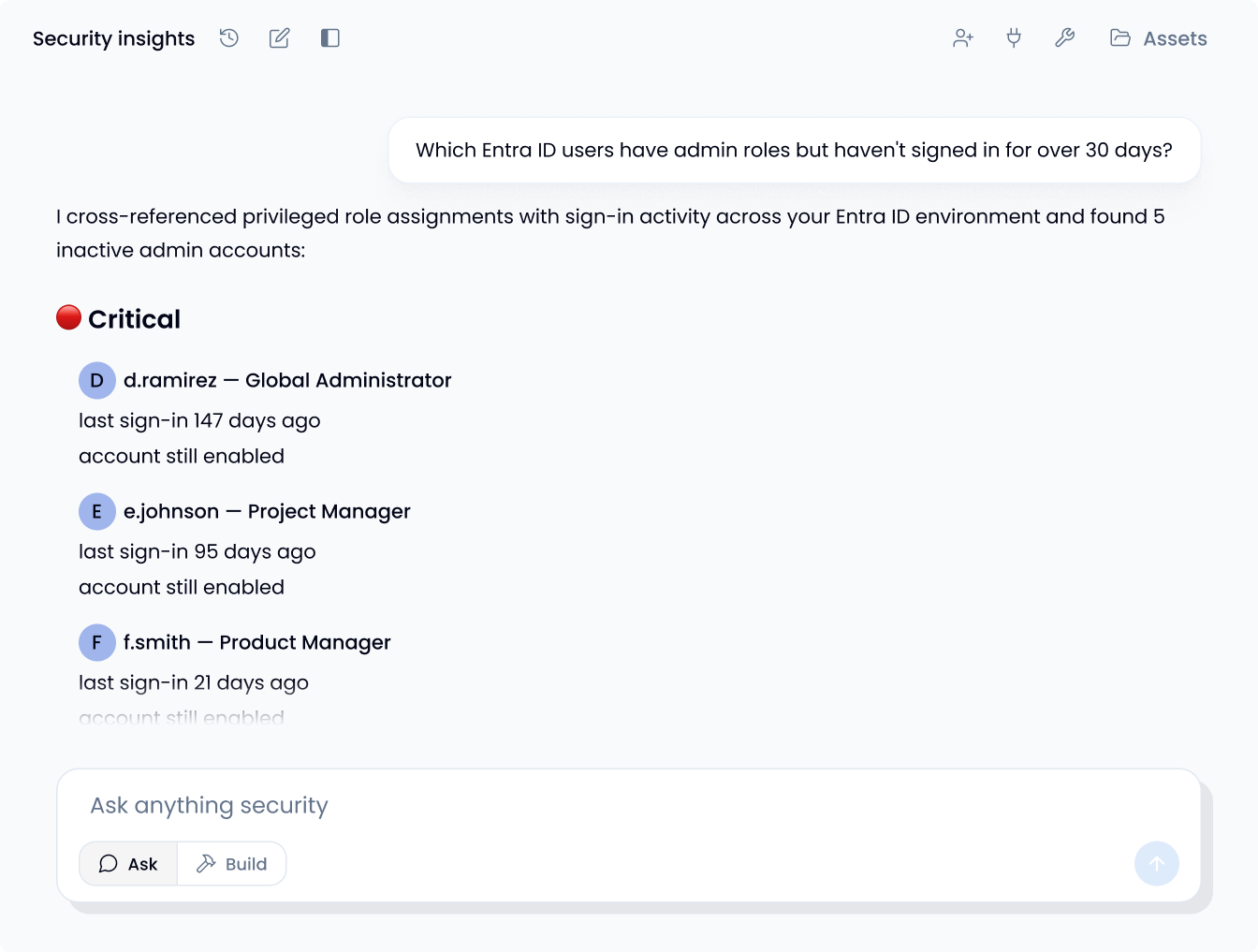The height and width of the screenshot is (952, 1258).
Task: Open the plug connectors icon
Action: 1014,38
